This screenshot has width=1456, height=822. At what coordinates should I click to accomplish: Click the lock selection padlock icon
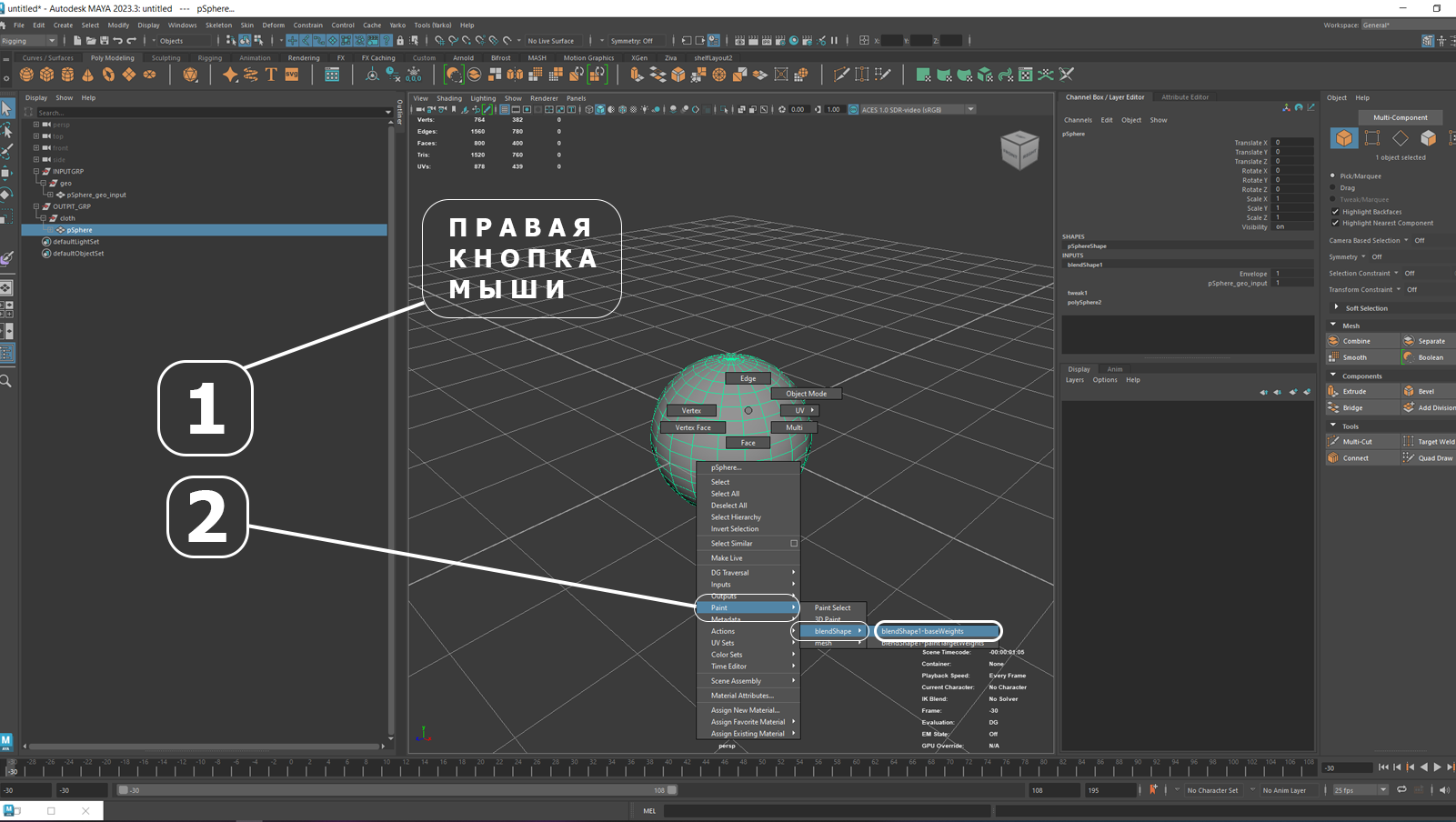coord(400,40)
